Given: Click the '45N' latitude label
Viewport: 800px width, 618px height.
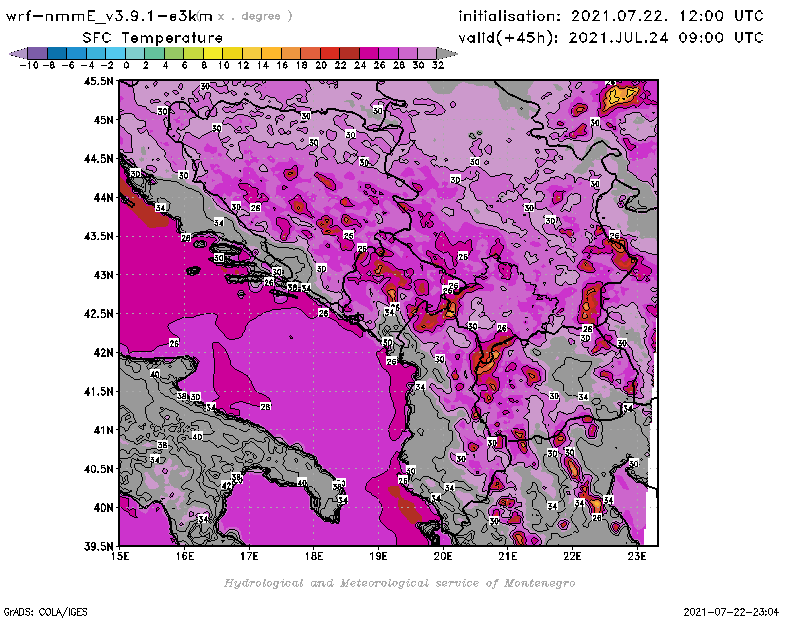Looking at the screenshot, I should click(x=103, y=120).
